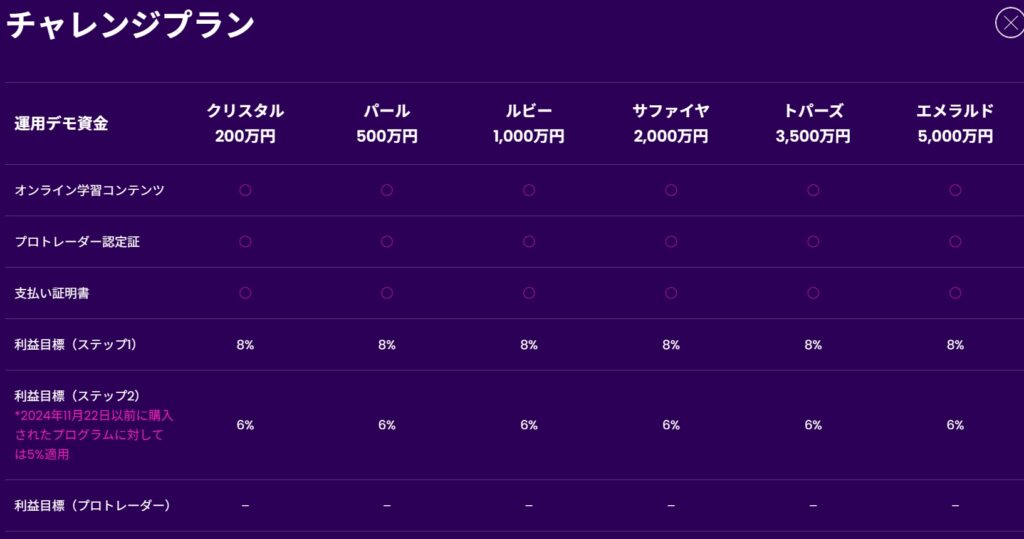Viewport: 1024px width, 539px height.
Task: Click the 8% value under クリスタル
Action: point(245,345)
